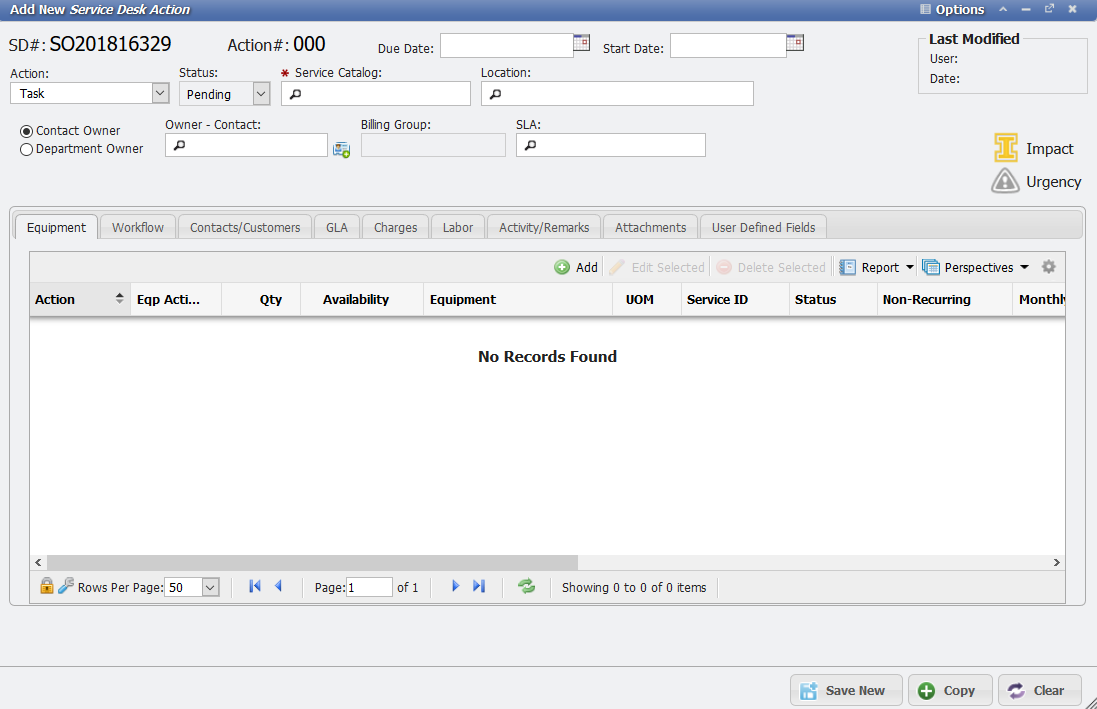Image resolution: width=1097 pixels, height=709 pixels.
Task: Click the Equipment column header
Action: 518,300
